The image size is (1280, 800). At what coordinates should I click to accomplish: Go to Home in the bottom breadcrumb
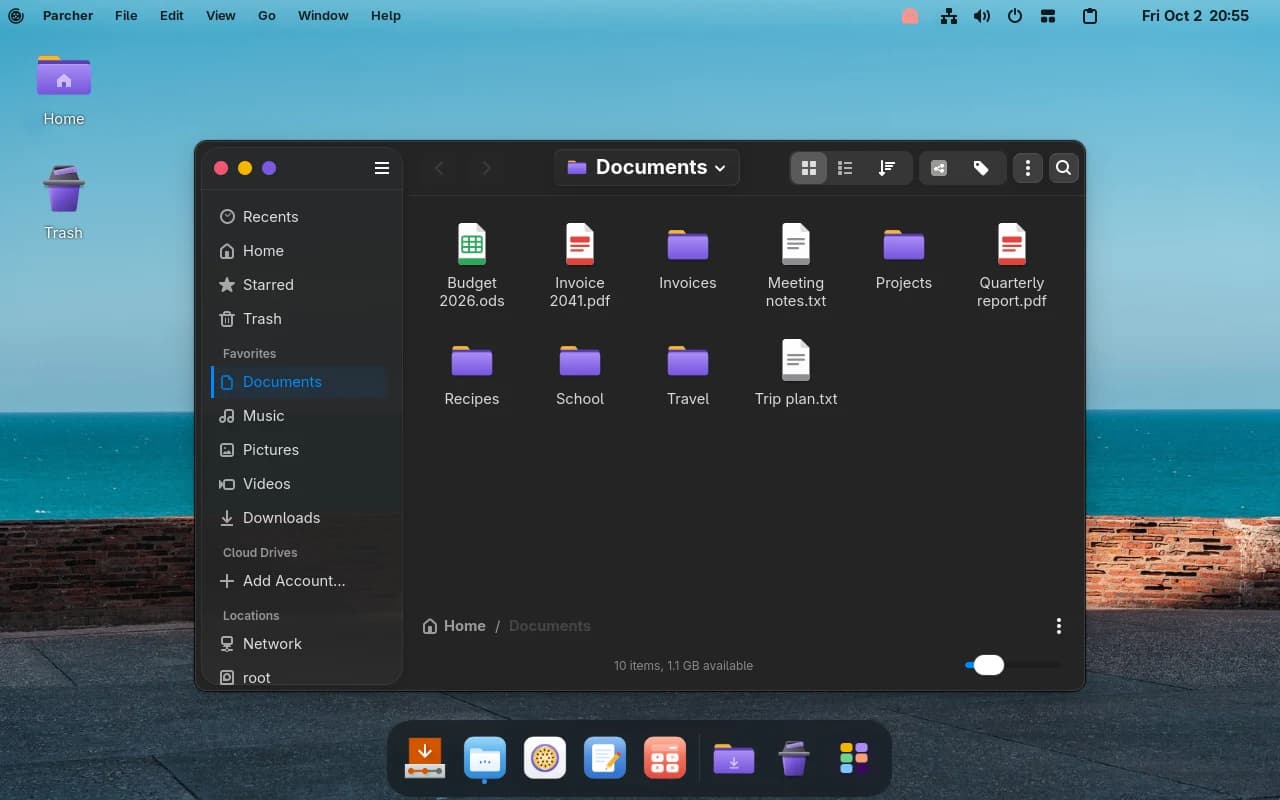454,626
